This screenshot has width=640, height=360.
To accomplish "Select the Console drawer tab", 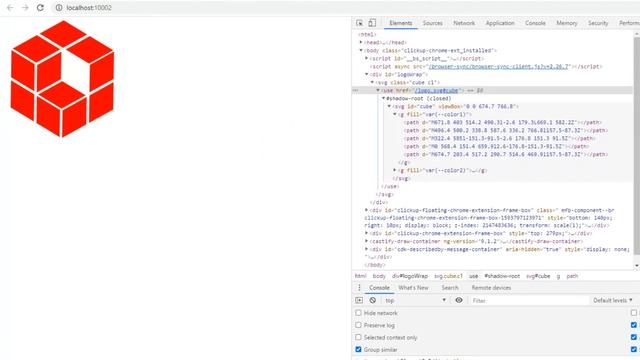I will [379, 288].
